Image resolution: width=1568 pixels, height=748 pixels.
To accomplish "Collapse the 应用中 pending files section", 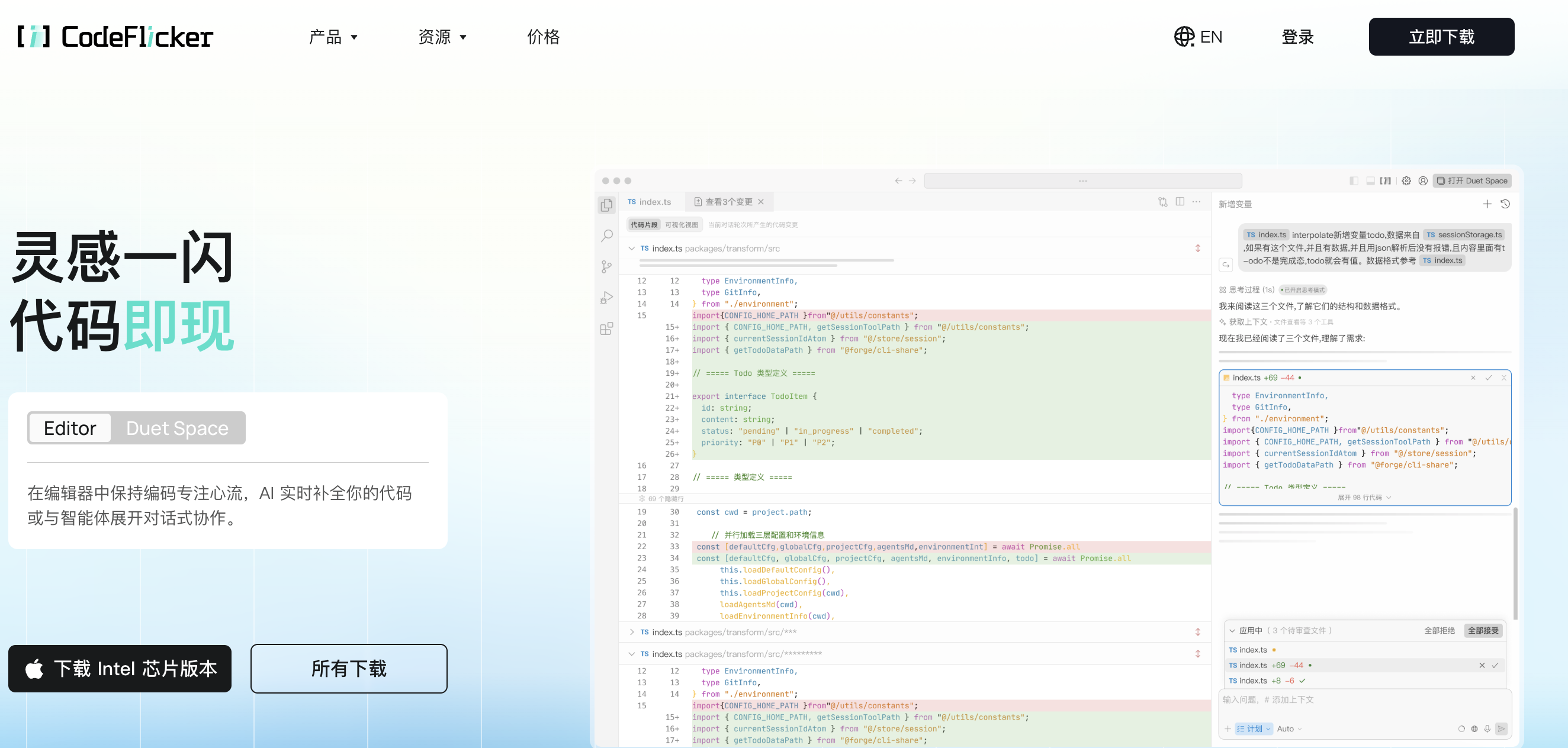I will (1232, 631).
